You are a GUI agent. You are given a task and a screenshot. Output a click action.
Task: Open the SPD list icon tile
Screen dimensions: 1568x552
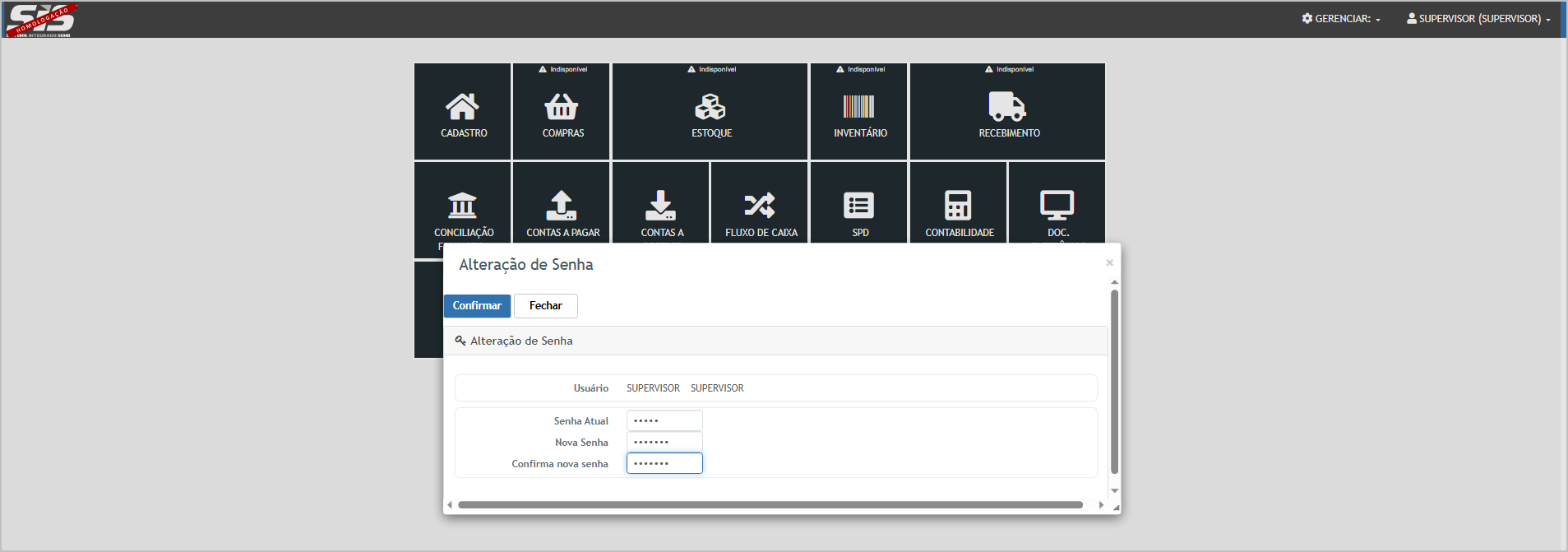[858, 205]
